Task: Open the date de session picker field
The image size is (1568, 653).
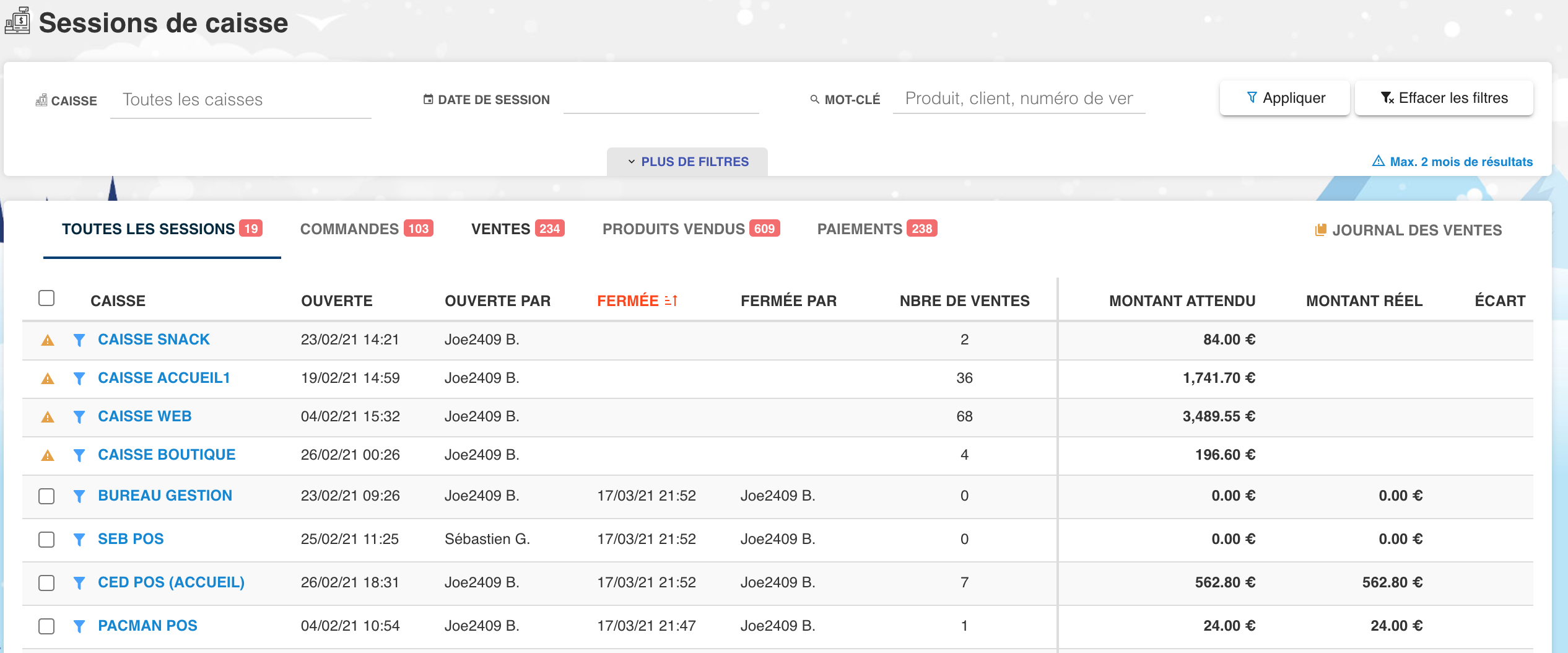Action: click(661, 100)
